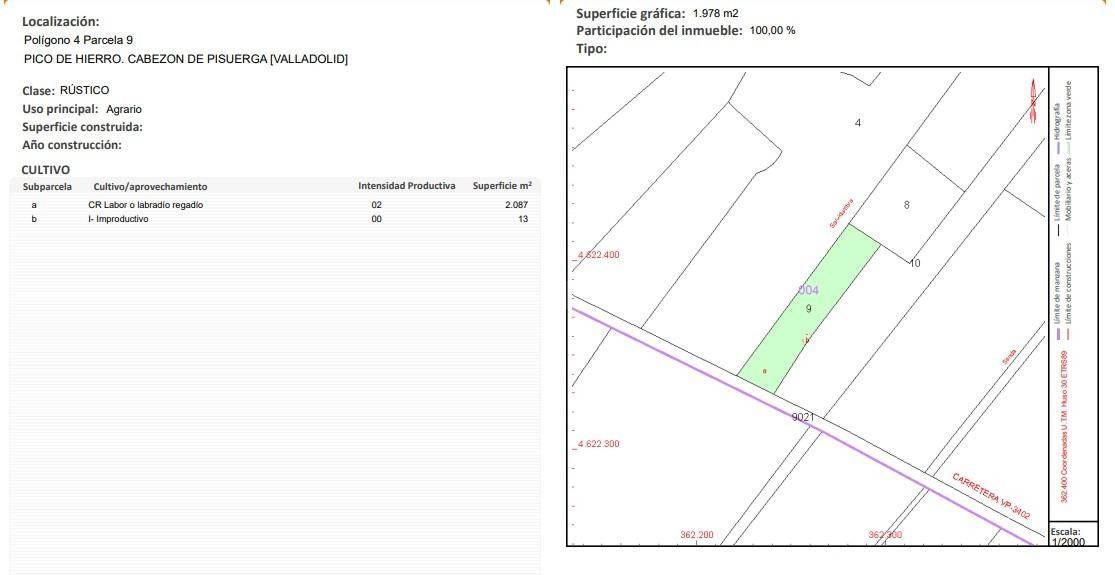1115x575 pixels.
Task: Click the 'Año construcción:' label
Action: click(72, 145)
